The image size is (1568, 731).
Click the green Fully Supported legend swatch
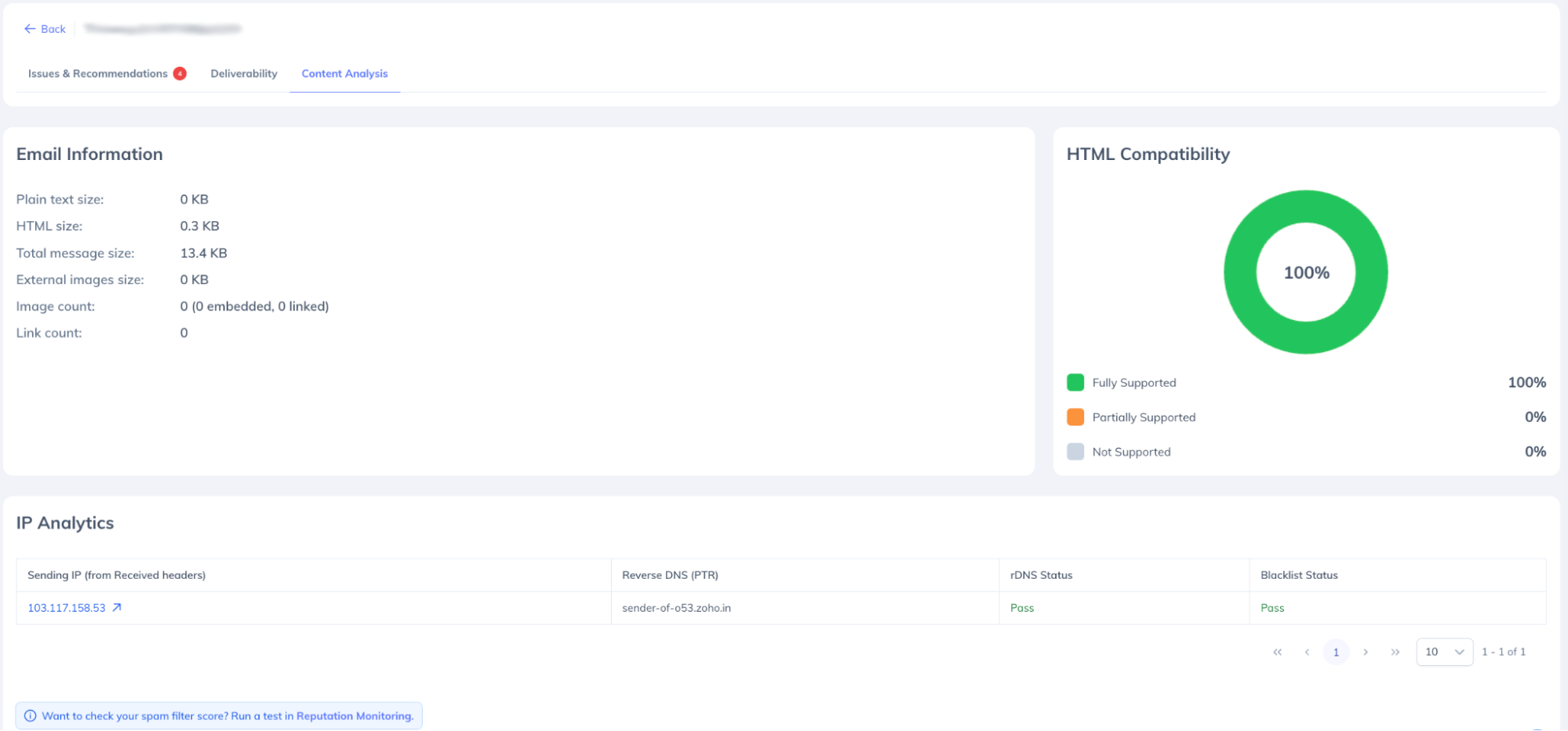(1075, 383)
